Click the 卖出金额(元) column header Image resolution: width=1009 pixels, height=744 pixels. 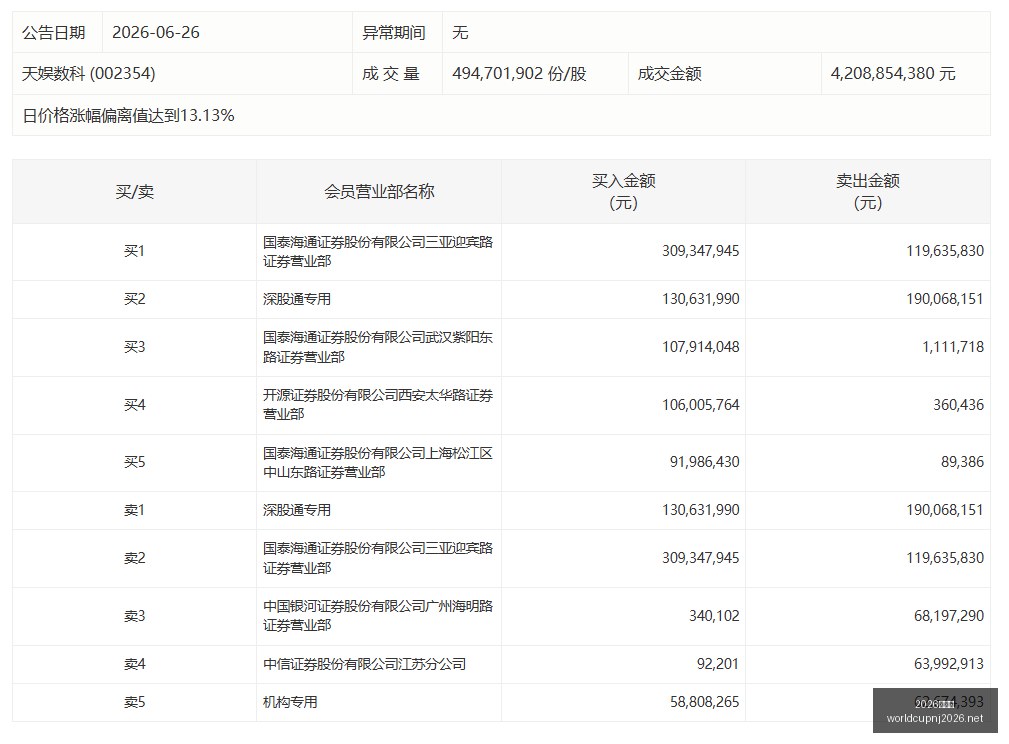click(x=867, y=191)
